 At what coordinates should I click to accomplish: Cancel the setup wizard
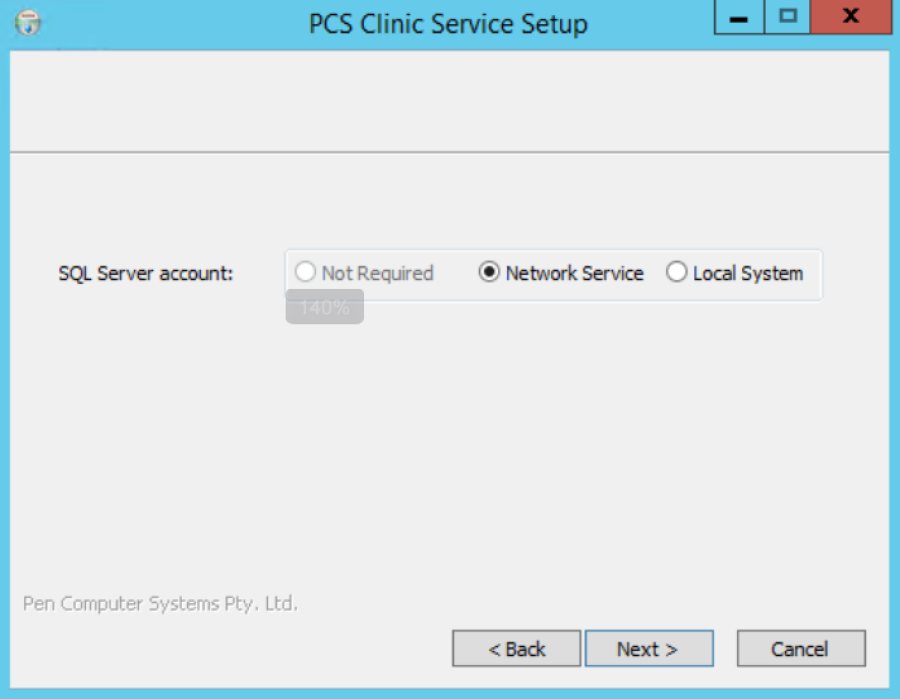point(801,648)
